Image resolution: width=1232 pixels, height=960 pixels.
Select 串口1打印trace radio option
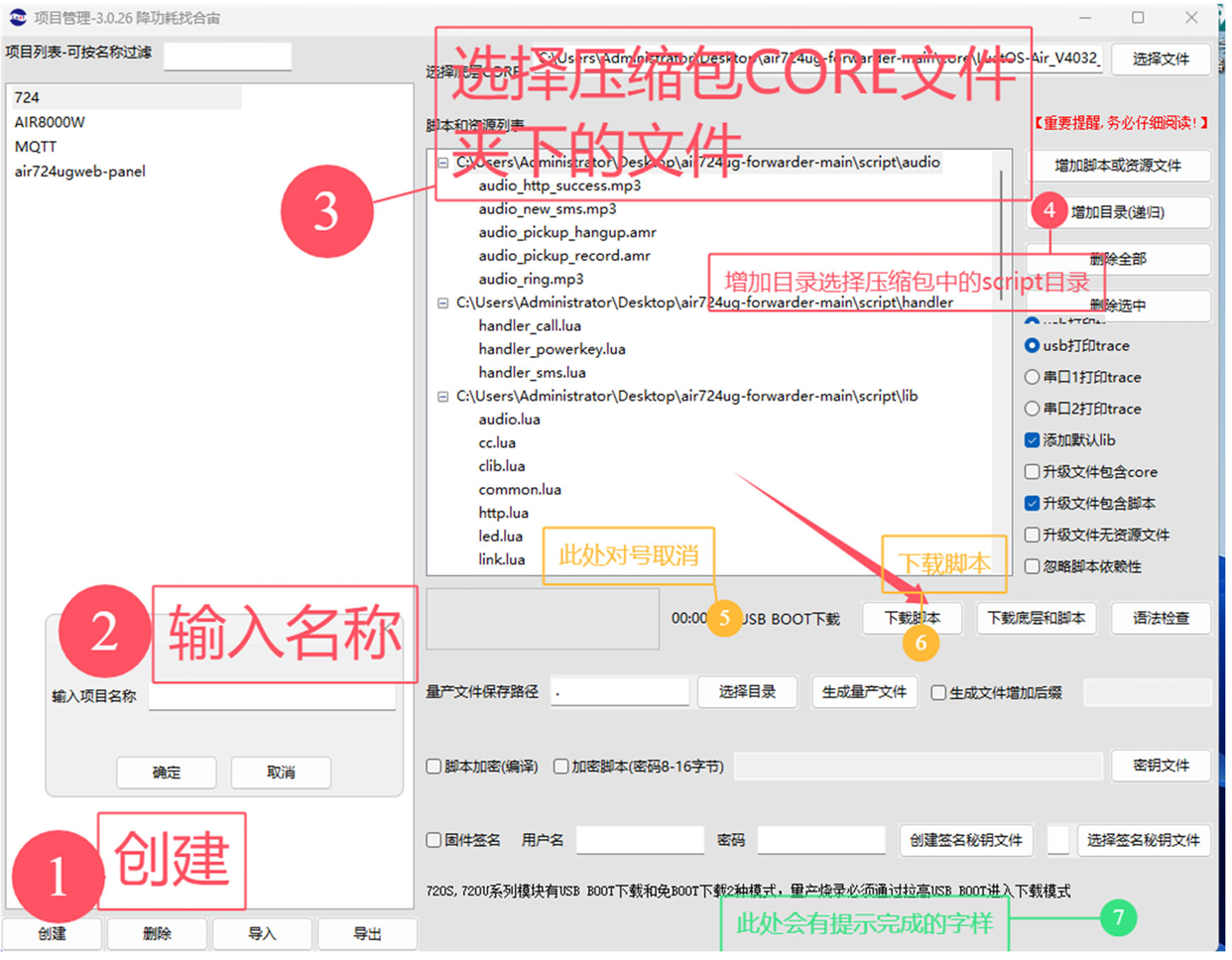(x=1082, y=377)
